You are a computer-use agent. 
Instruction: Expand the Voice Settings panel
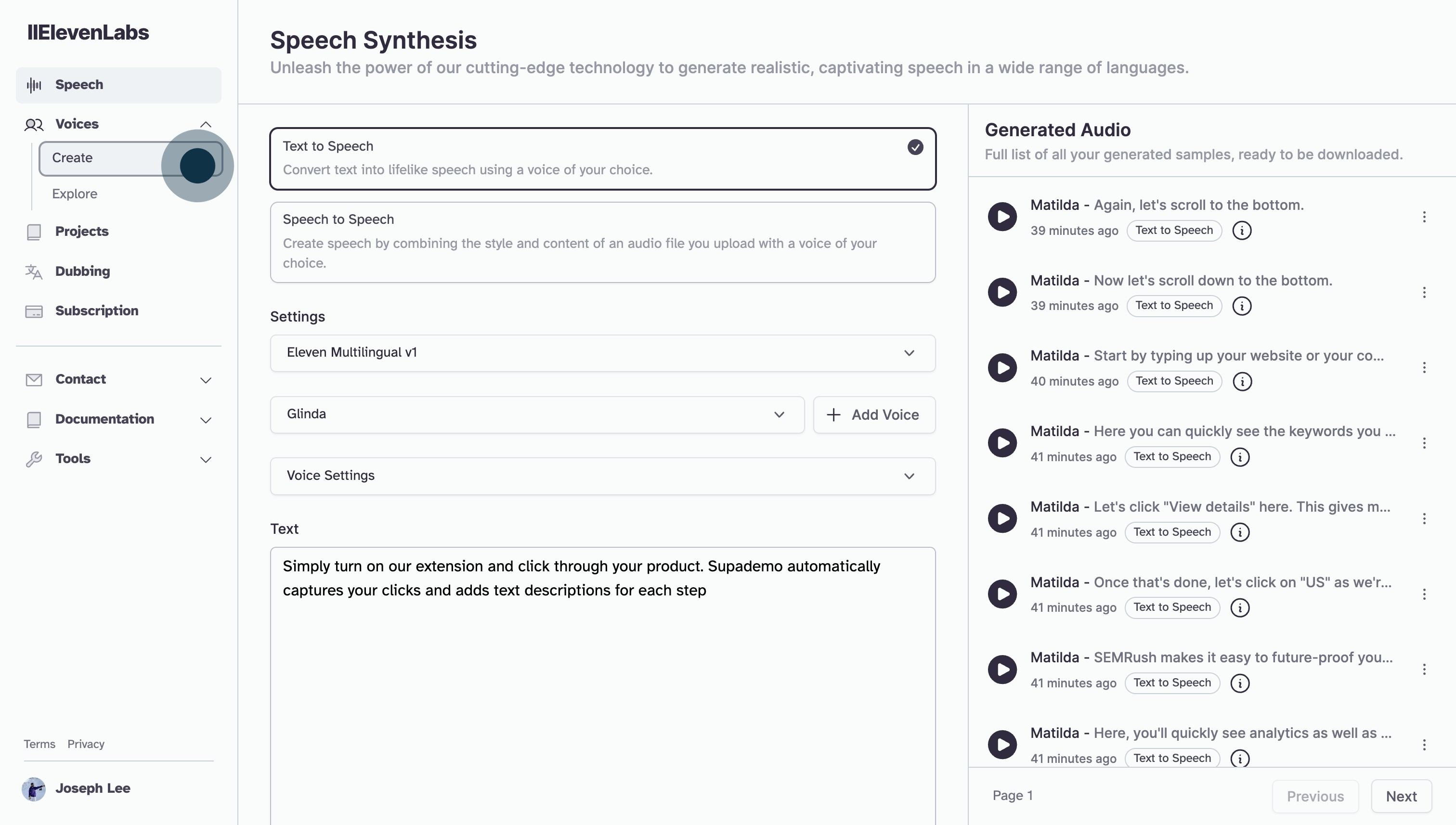(x=602, y=476)
